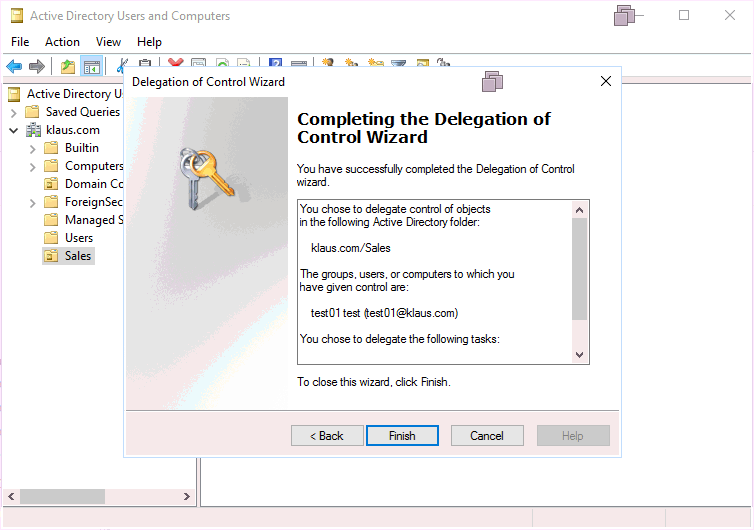Maximize the Active Directory window

click(x=684, y=15)
